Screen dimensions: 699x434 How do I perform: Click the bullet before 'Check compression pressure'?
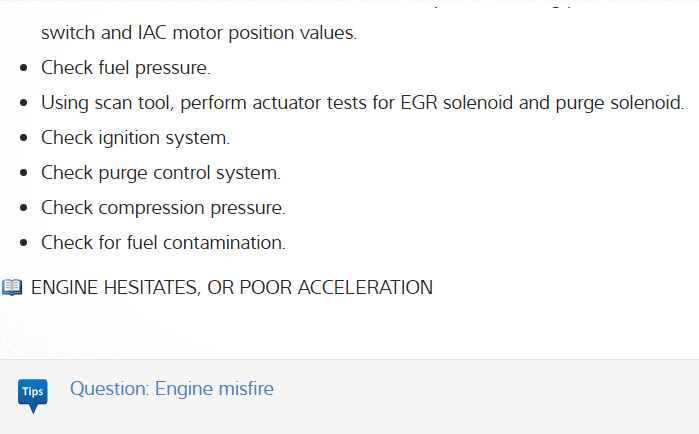(24, 208)
